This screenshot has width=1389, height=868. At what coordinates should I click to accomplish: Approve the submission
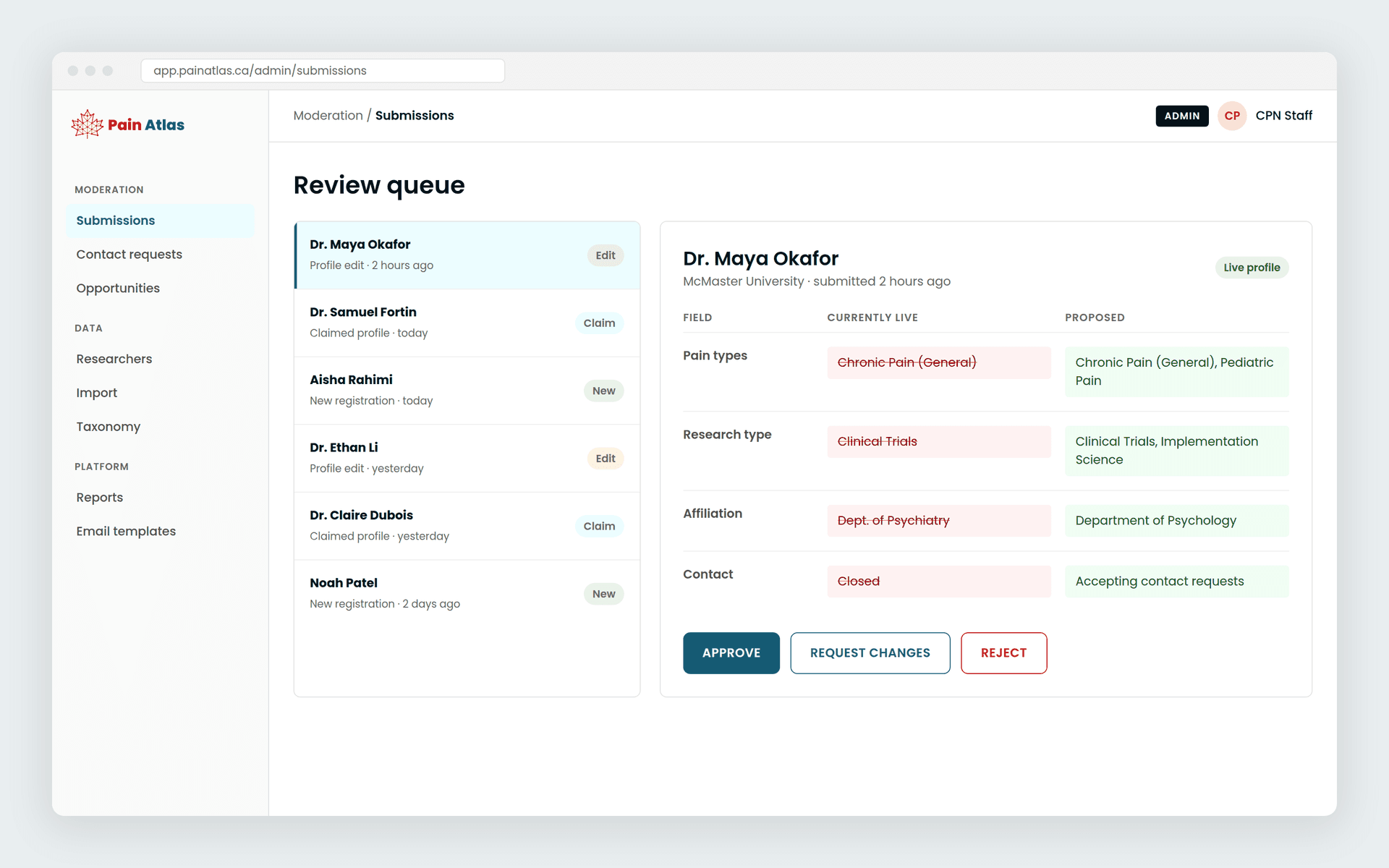731,653
